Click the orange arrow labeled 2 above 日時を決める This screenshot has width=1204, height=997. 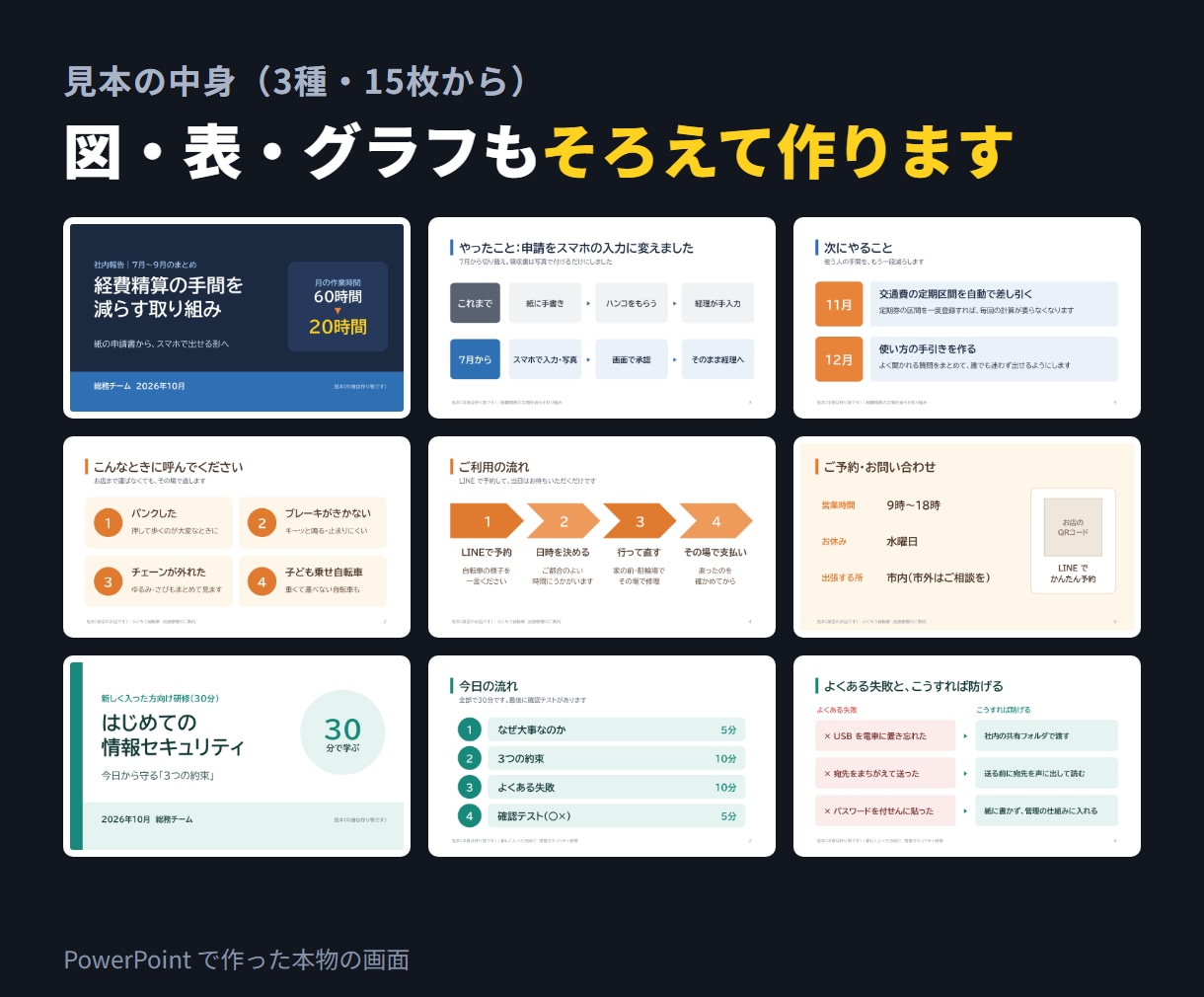(564, 521)
